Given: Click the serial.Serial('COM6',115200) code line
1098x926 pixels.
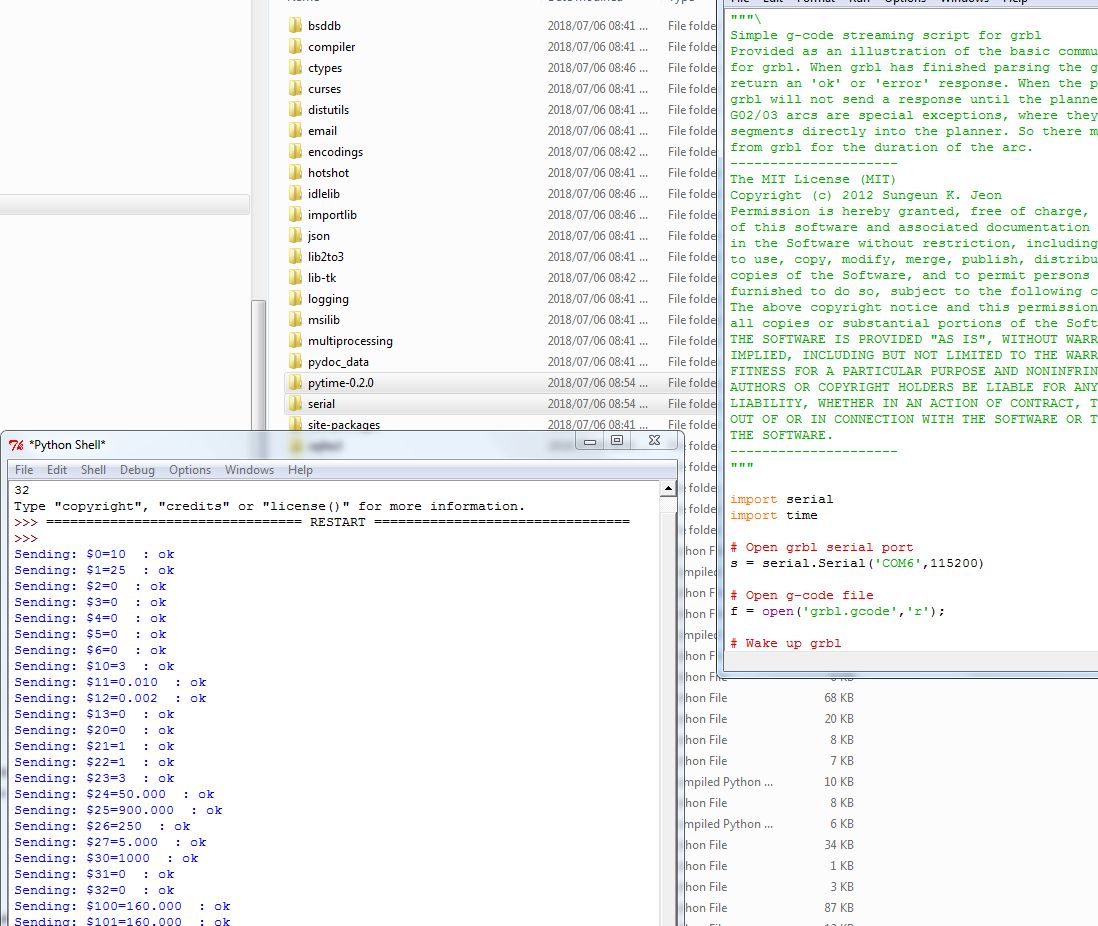Looking at the screenshot, I should (x=857, y=564).
